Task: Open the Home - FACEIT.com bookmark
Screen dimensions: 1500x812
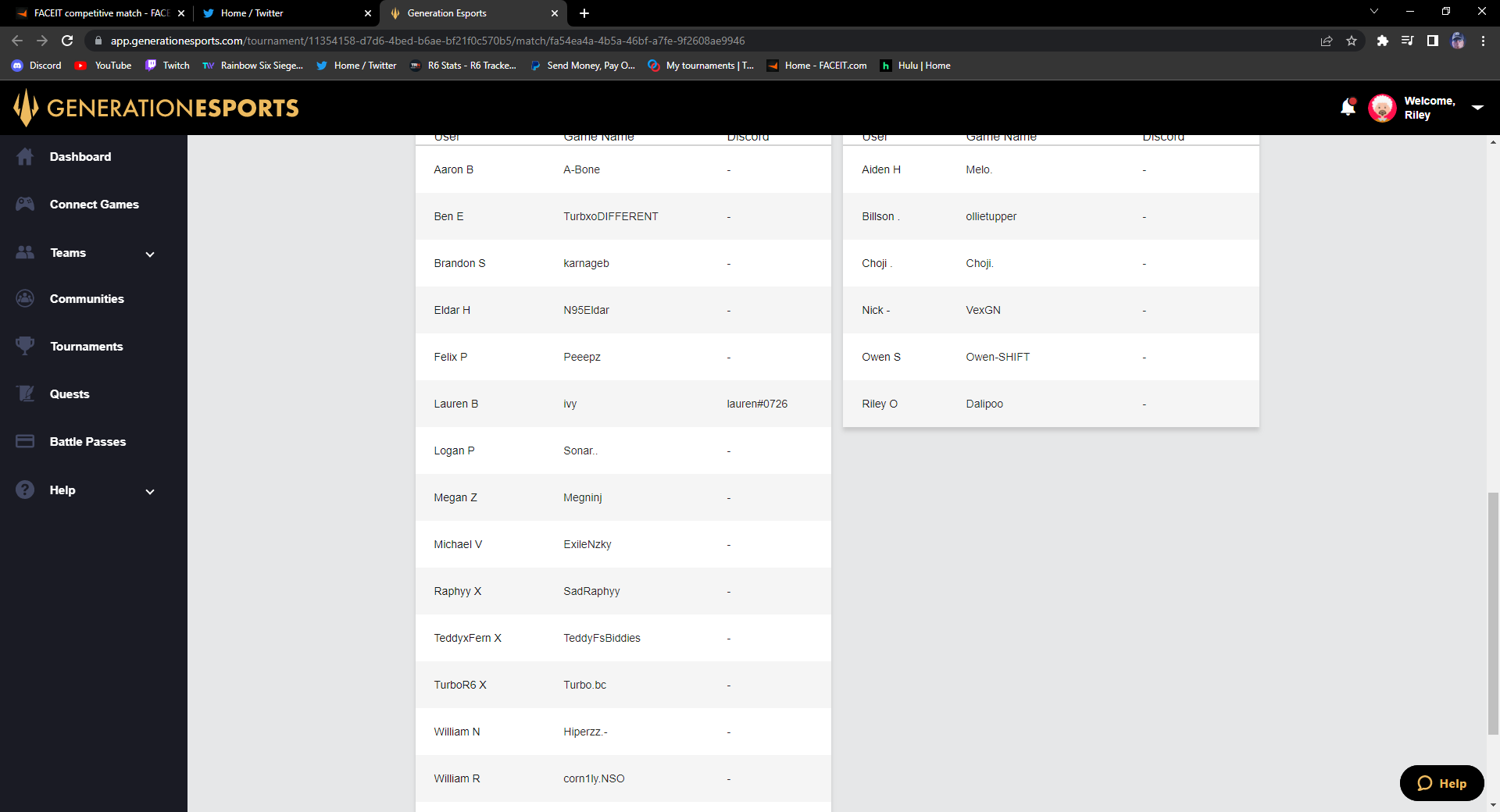Action: pos(817,66)
